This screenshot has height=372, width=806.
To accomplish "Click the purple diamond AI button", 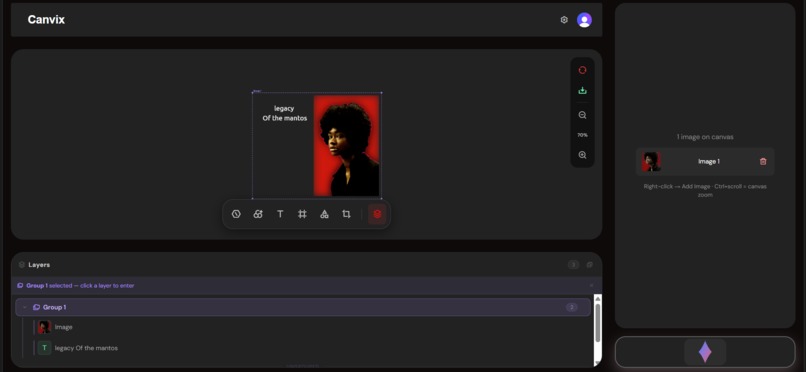I will (705, 352).
